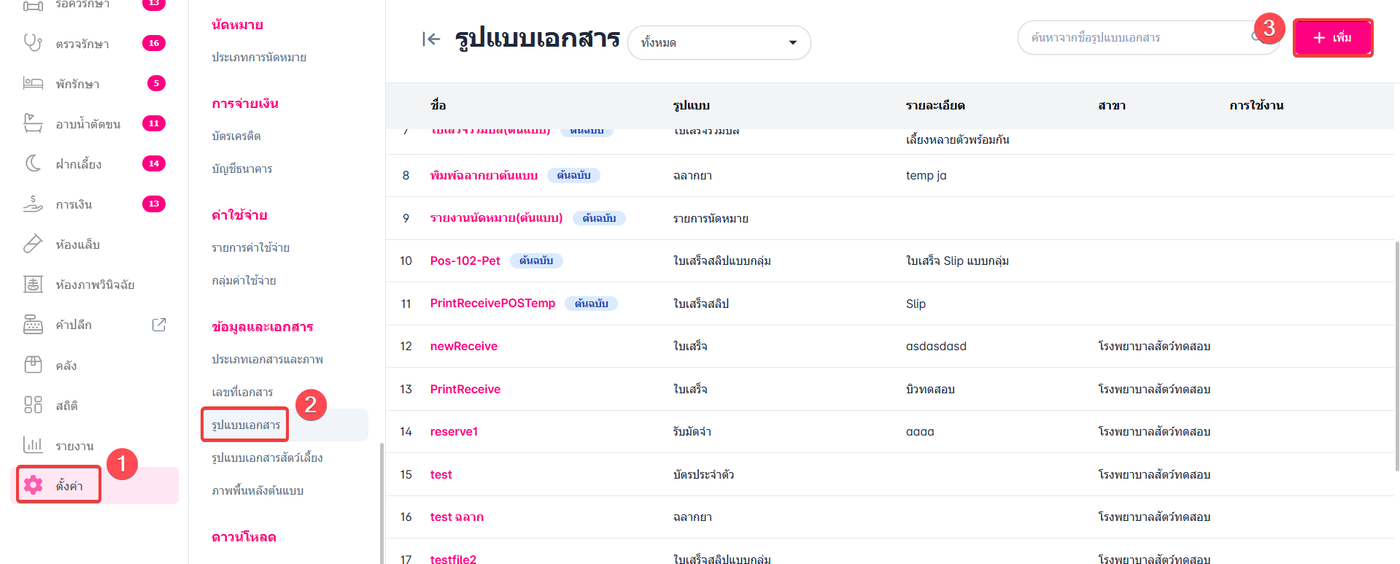
Task: Click the moon icon for ฝากเลี้ยง
Action: [33, 164]
